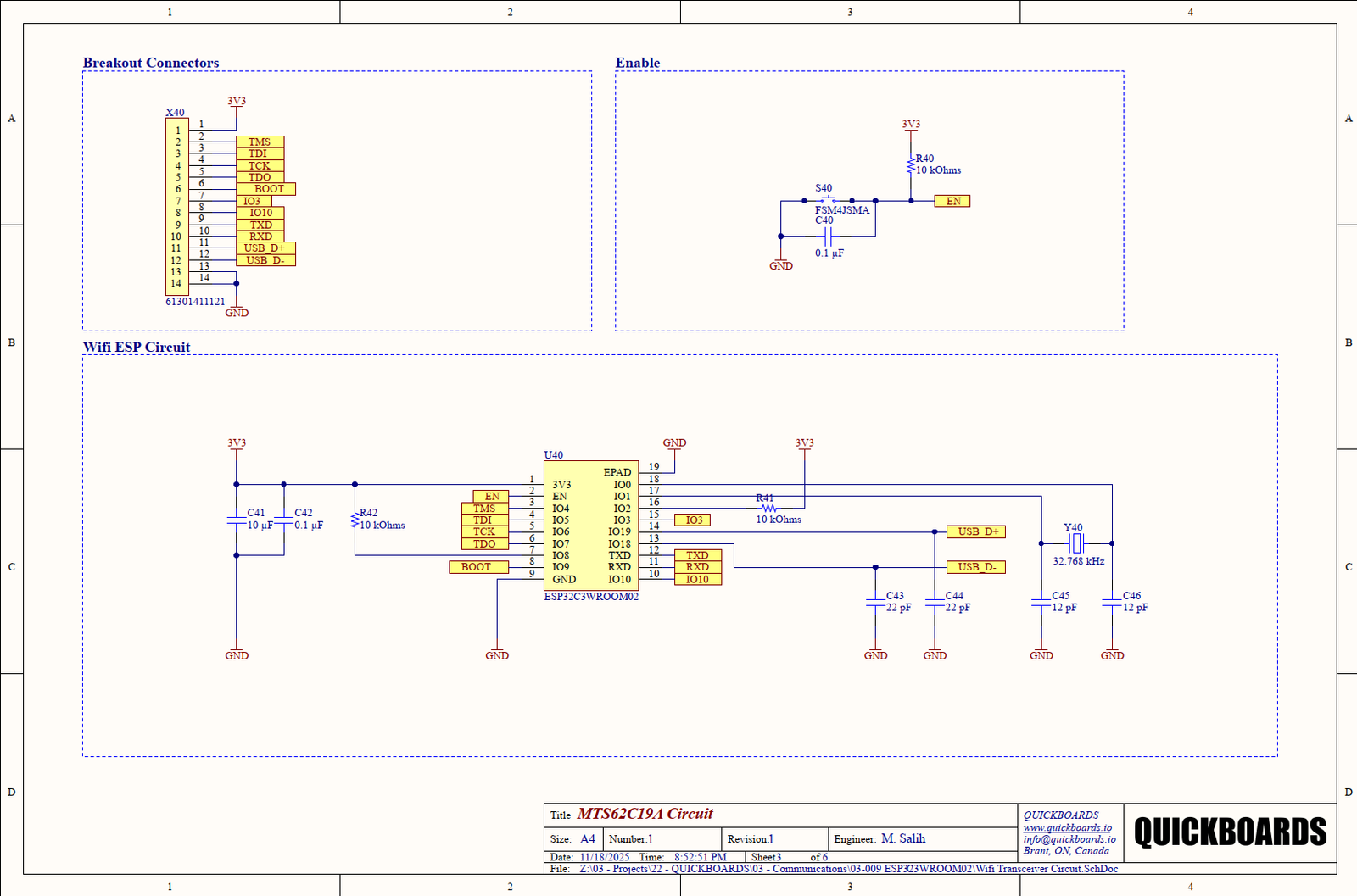The width and height of the screenshot is (1357, 896).
Task: Click the "Breakout Connectors" section heading
Action: coord(151,63)
